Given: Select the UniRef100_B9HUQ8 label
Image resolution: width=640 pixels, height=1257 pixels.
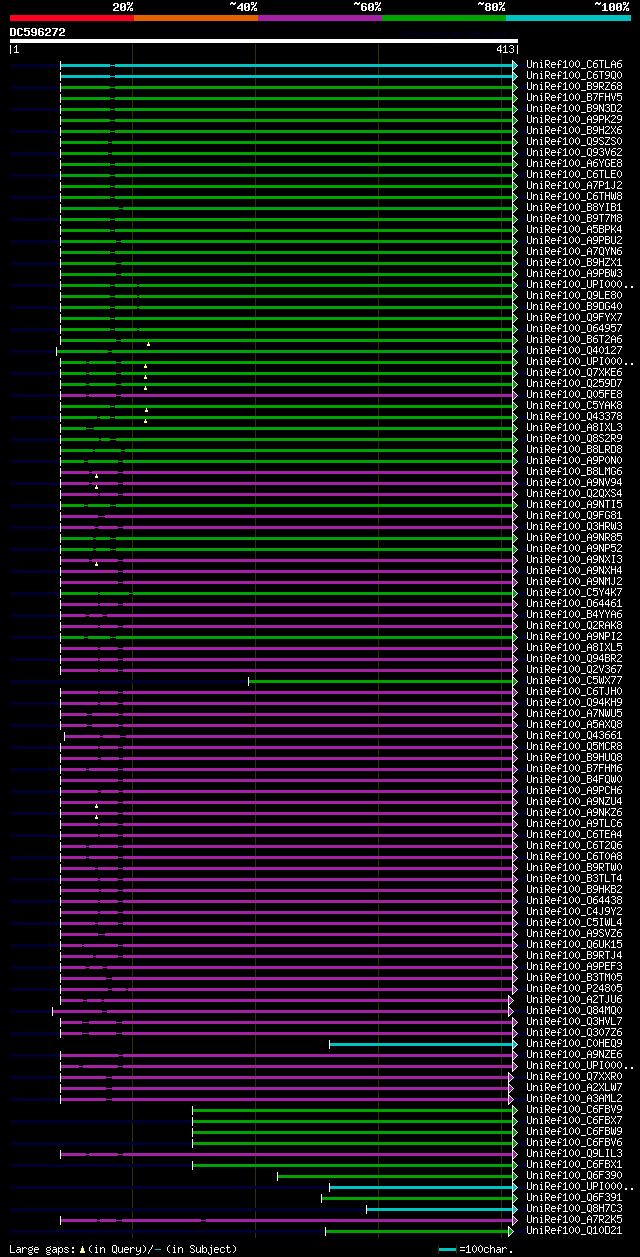Looking at the screenshot, I should click(x=574, y=757).
